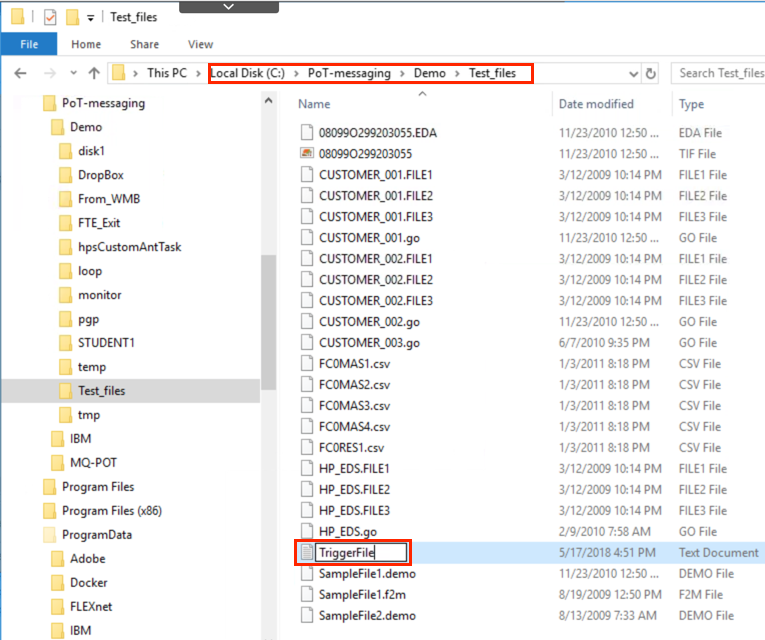This screenshot has height=640, width=765.
Task: Select CUSTOMER_001.go file
Action: coord(369,238)
